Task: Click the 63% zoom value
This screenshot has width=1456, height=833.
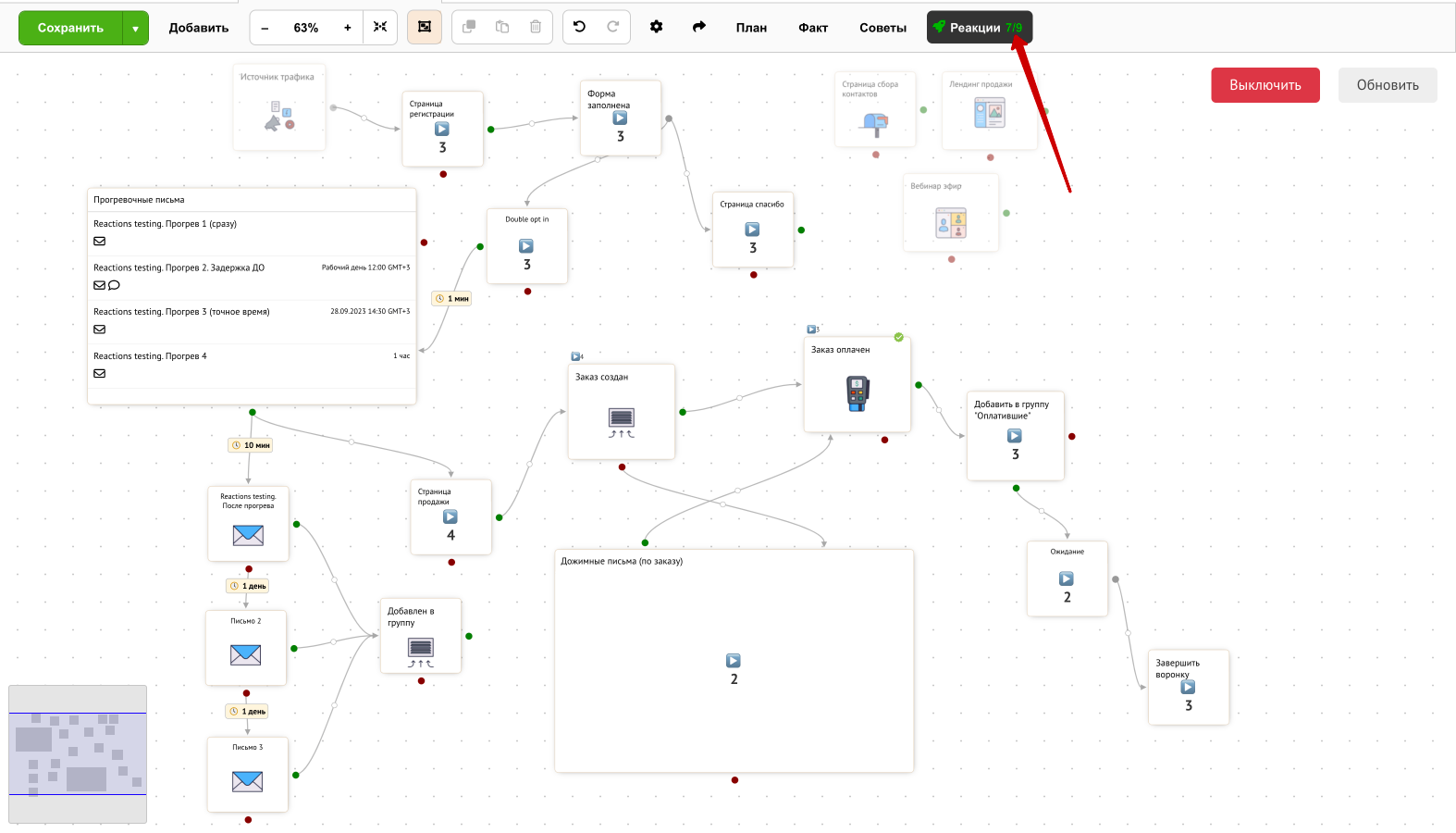Action: click(x=306, y=28)
